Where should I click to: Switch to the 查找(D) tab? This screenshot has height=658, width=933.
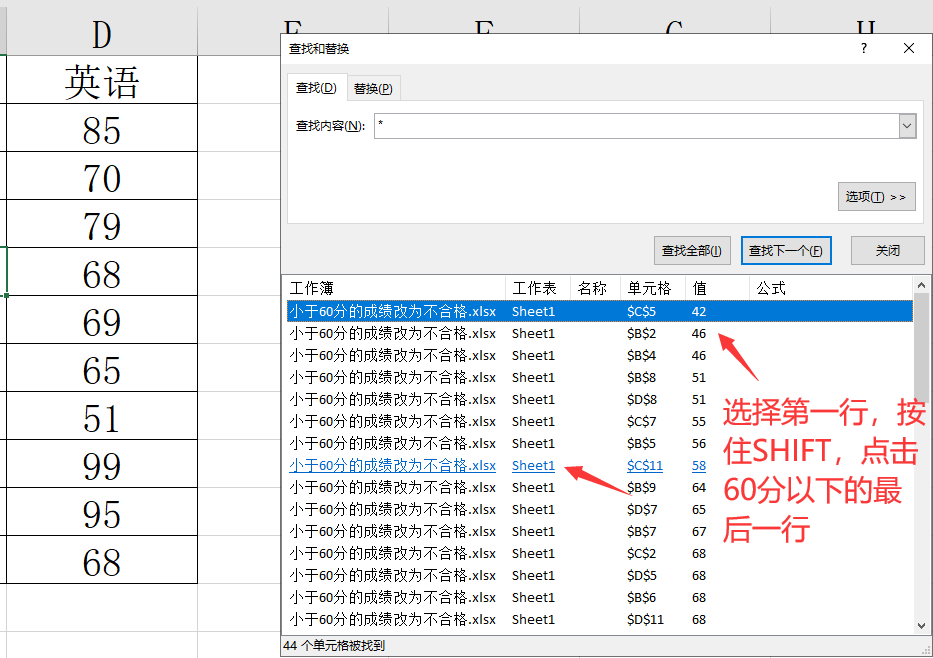[316, 88]
